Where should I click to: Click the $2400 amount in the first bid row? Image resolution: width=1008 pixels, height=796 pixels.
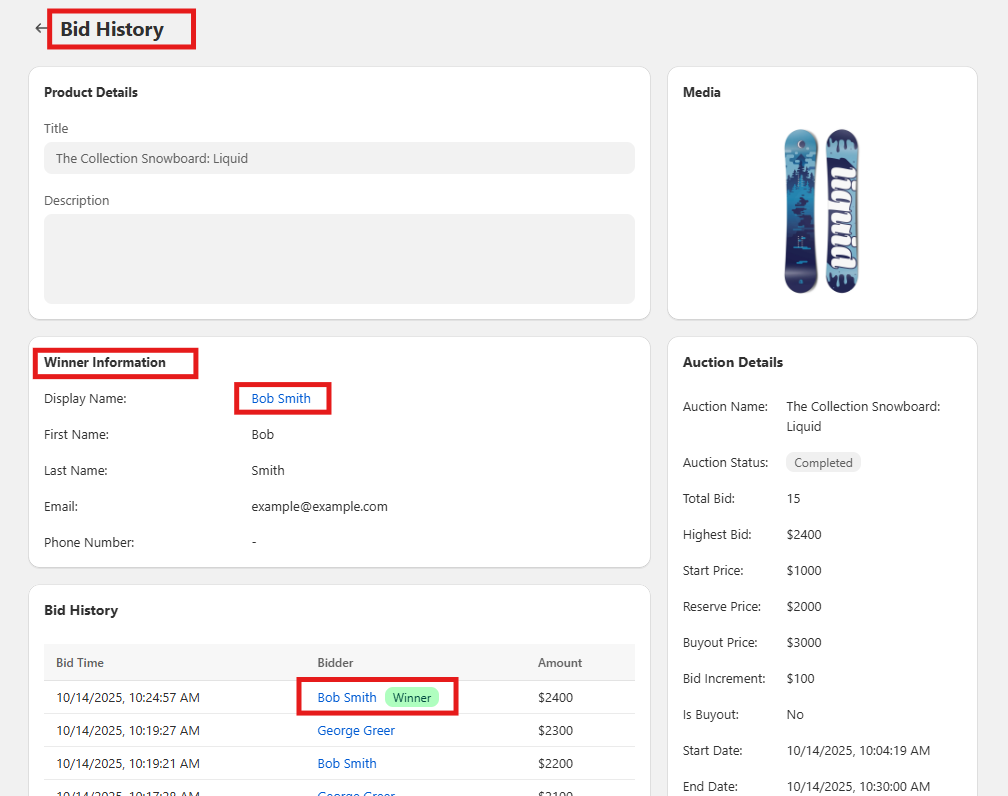pos(555,697)
